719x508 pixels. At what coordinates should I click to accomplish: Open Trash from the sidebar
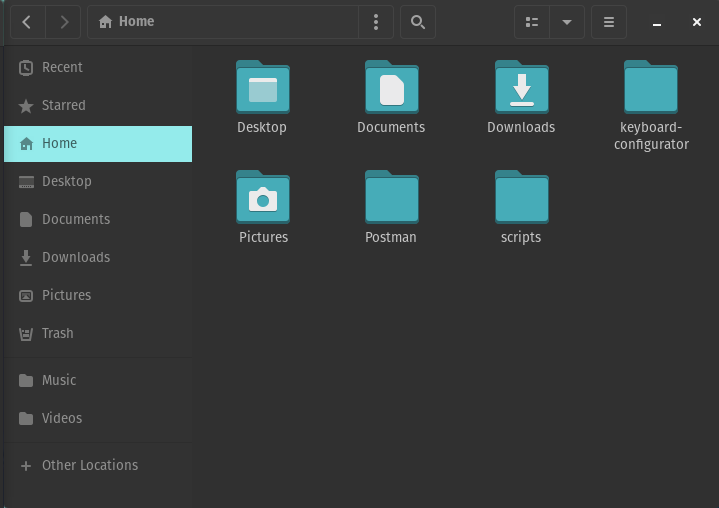click(x=57, y=333)
